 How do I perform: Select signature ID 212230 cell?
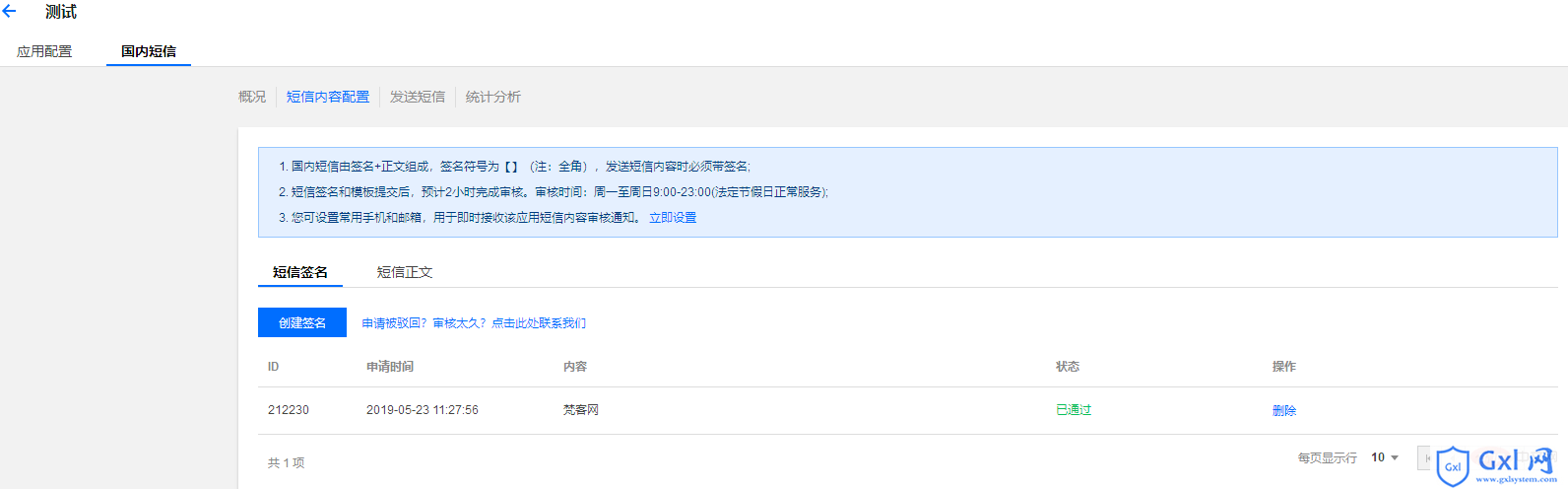coord(289,410)
